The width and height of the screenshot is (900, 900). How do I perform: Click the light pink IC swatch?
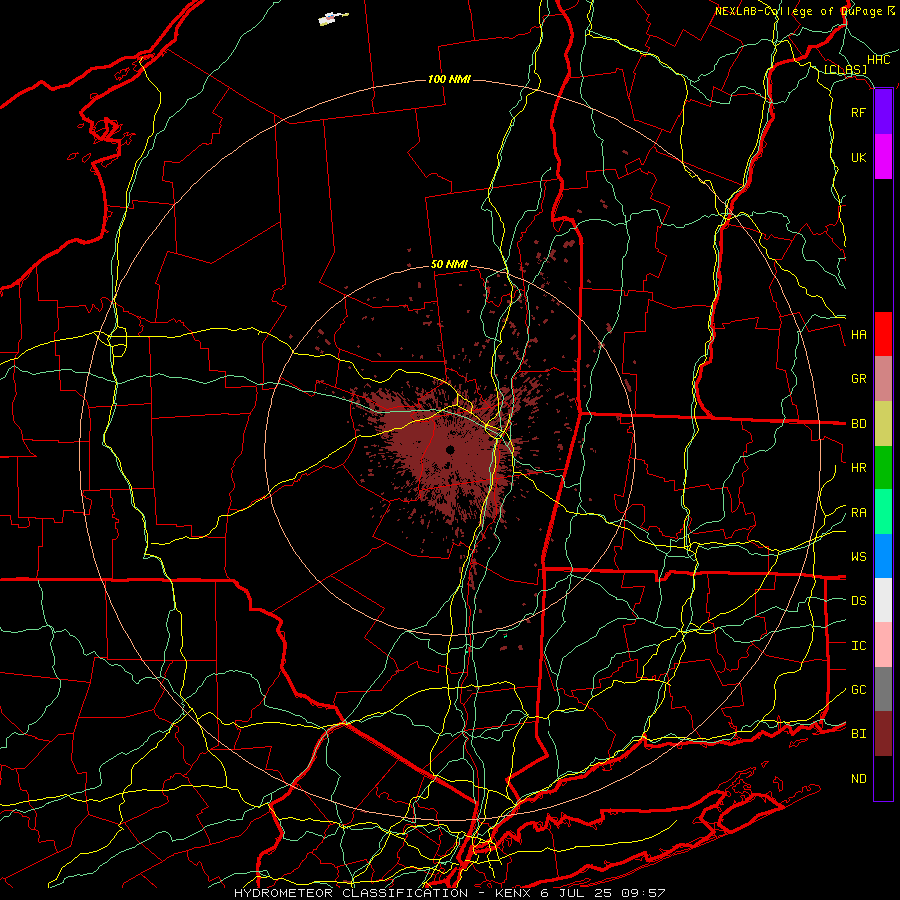883,645
